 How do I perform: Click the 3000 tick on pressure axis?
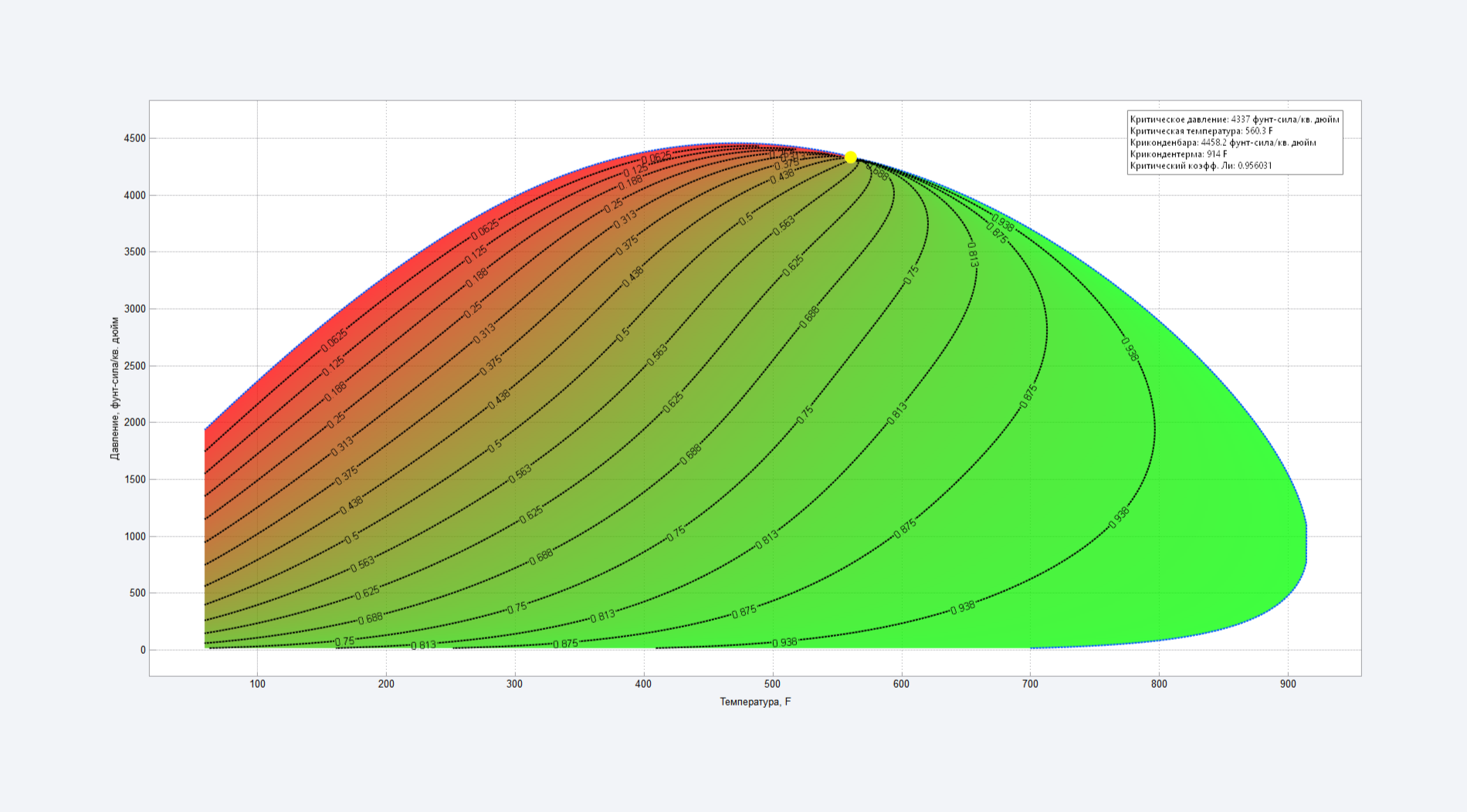(135, 309)
